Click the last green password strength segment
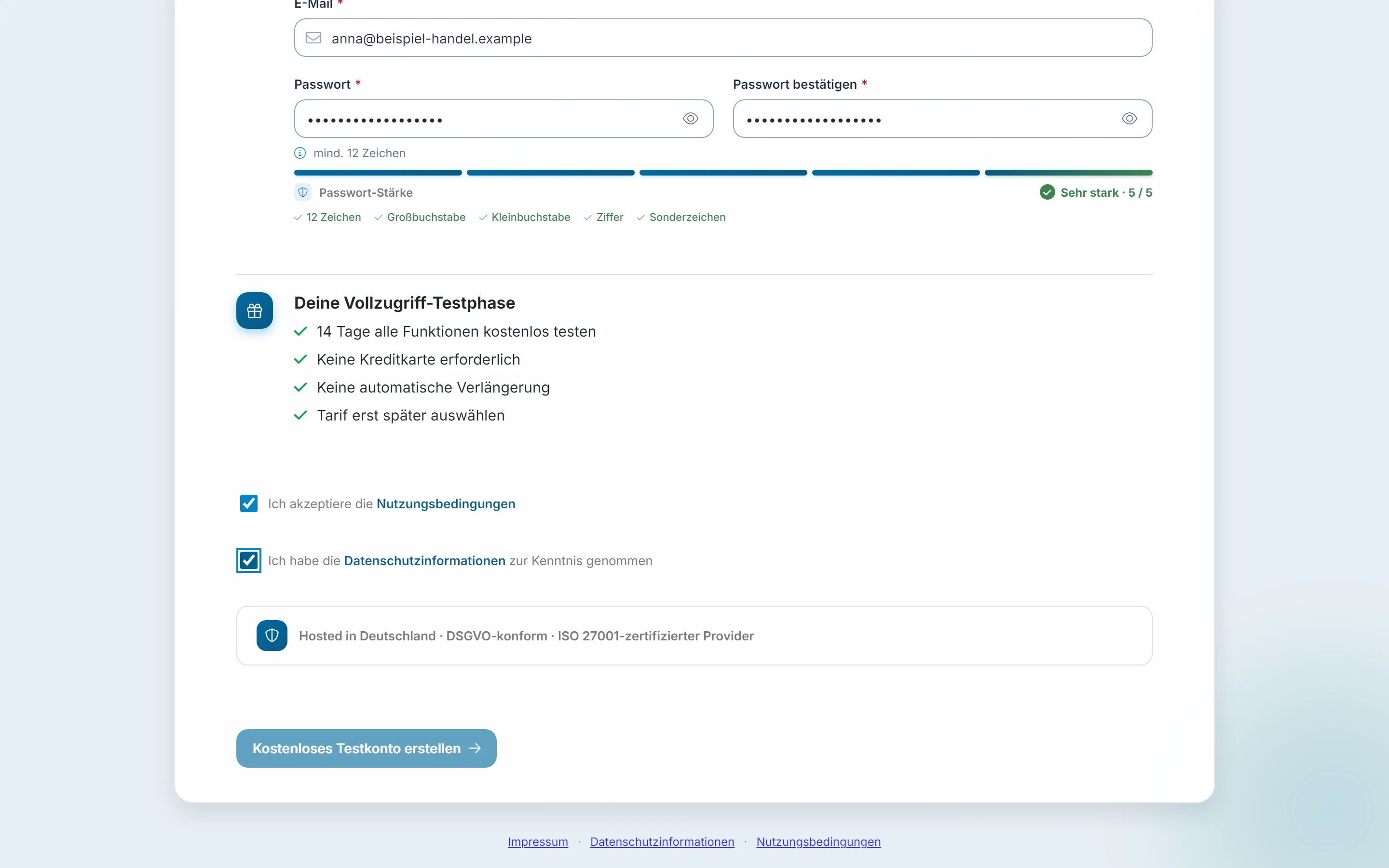This screenshot has height=868, width=1389. click(1069, 173)
